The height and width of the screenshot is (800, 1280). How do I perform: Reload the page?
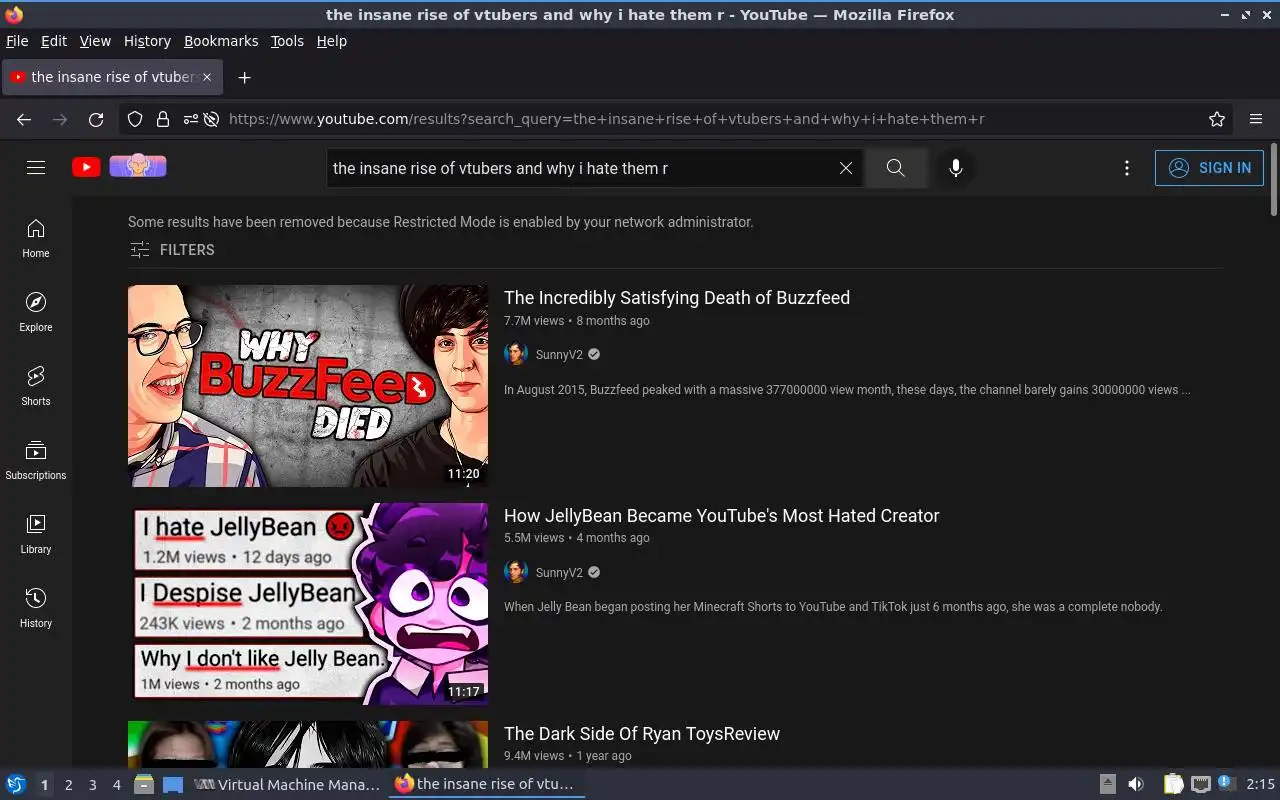[x=96, y=119]
